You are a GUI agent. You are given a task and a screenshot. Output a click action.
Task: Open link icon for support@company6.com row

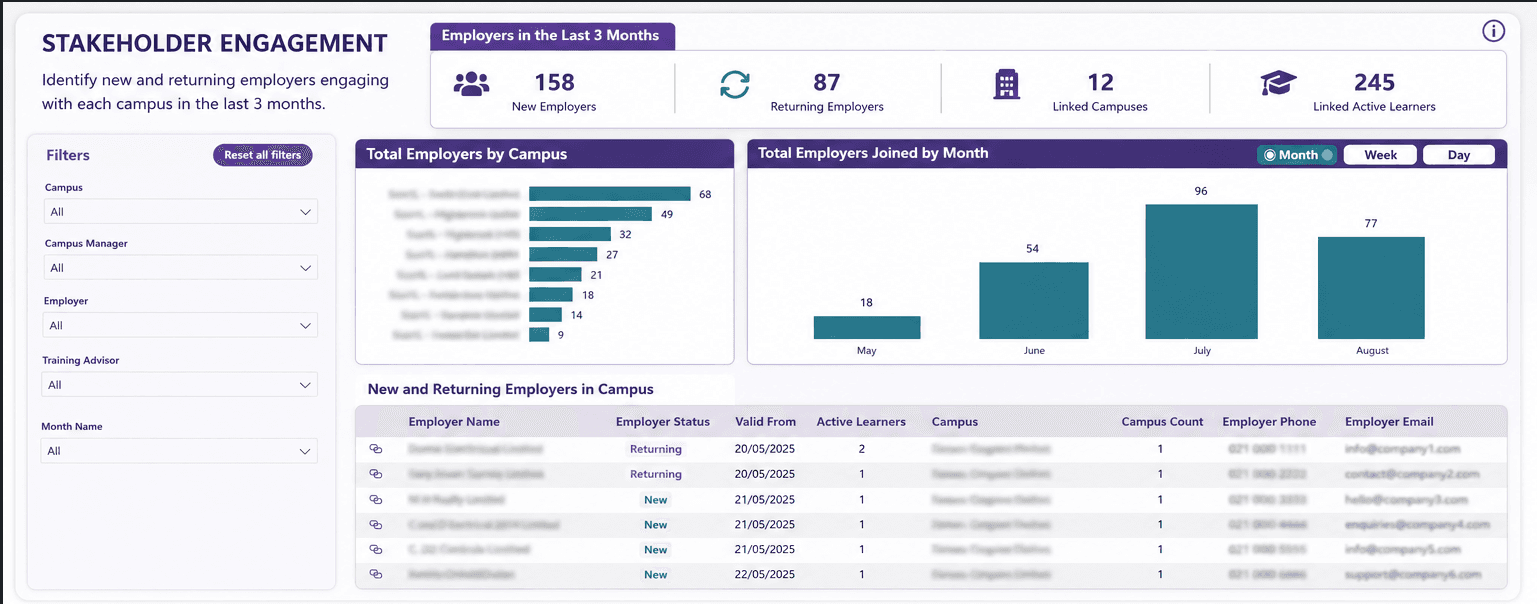pos(376,574)
